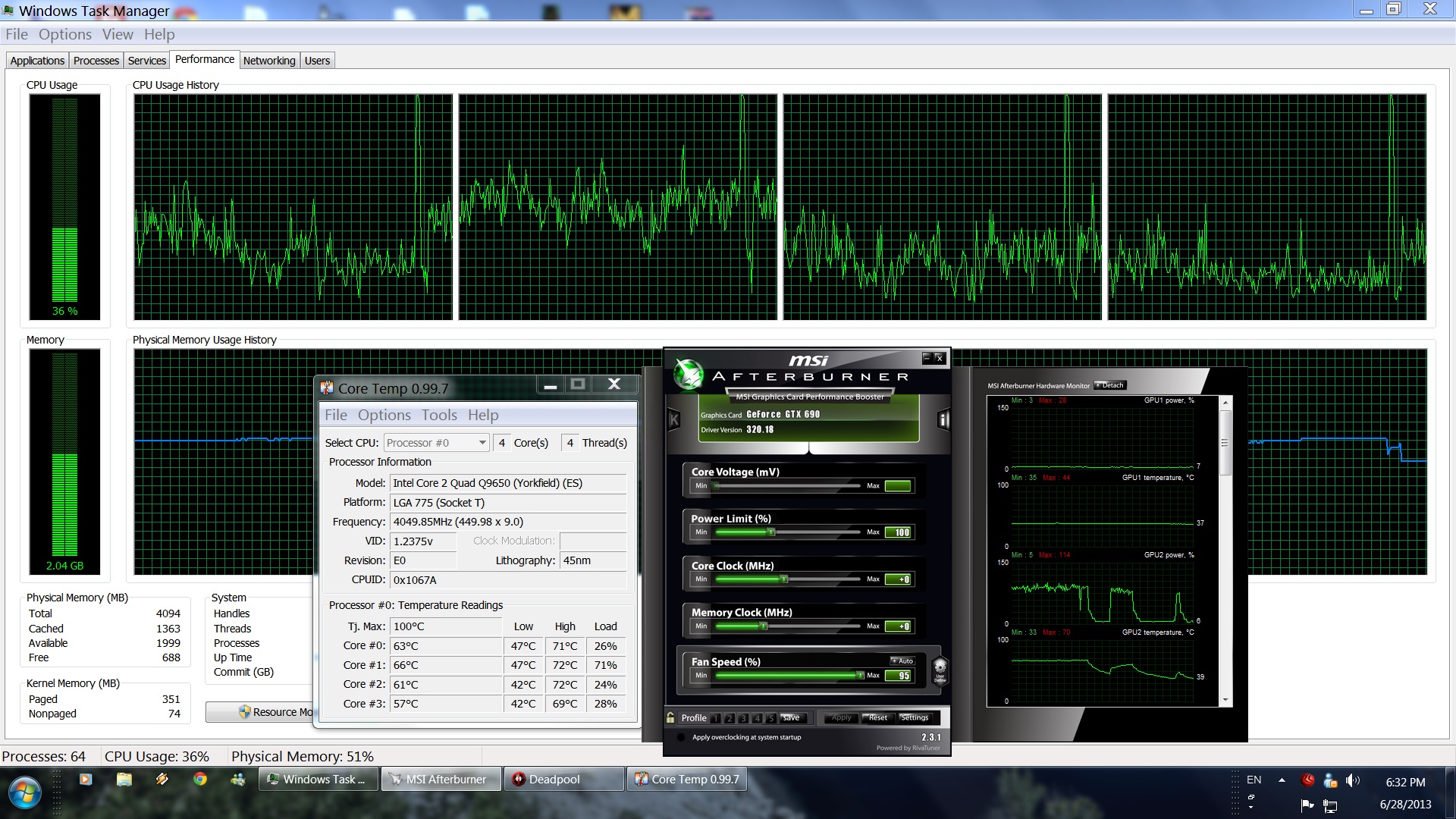The height and width of the screenshot is (819, 1456).
Task: Click the volume speaker tray icon
Action: click(x=1352, y=780)
